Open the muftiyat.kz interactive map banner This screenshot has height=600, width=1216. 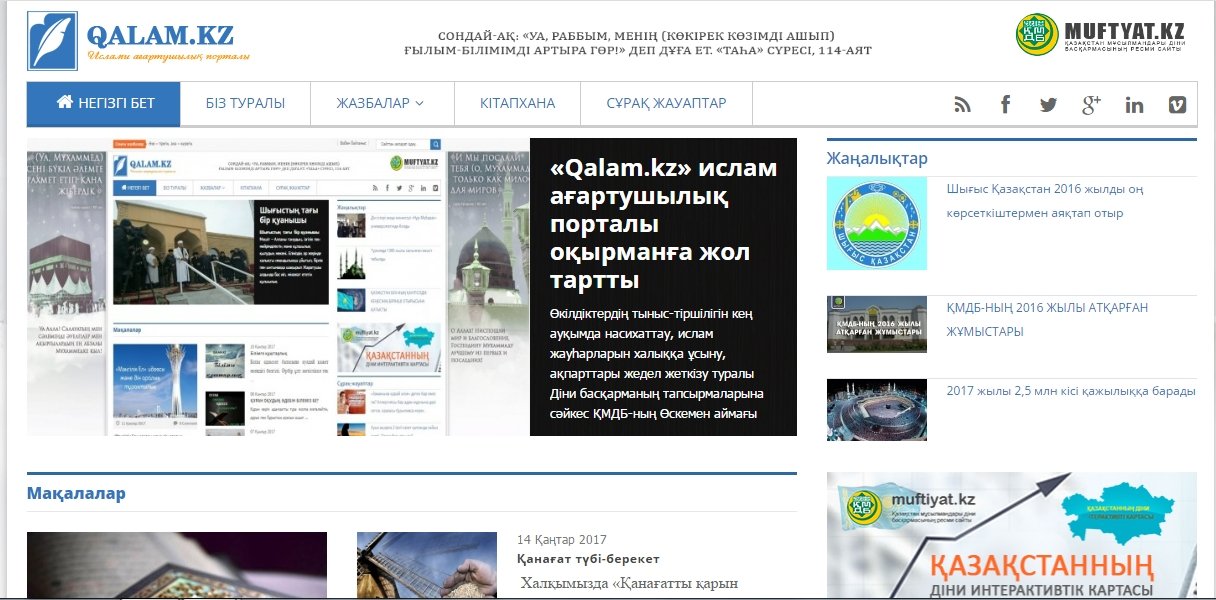[1012, 535]
